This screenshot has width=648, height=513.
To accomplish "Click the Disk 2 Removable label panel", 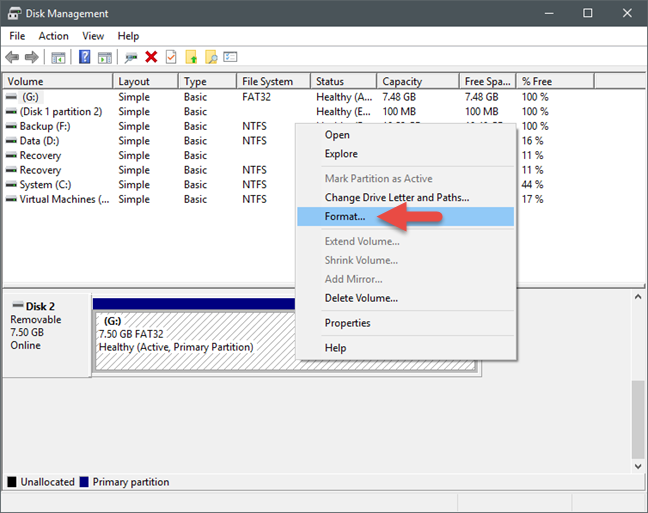I will (x=47, y=334).
